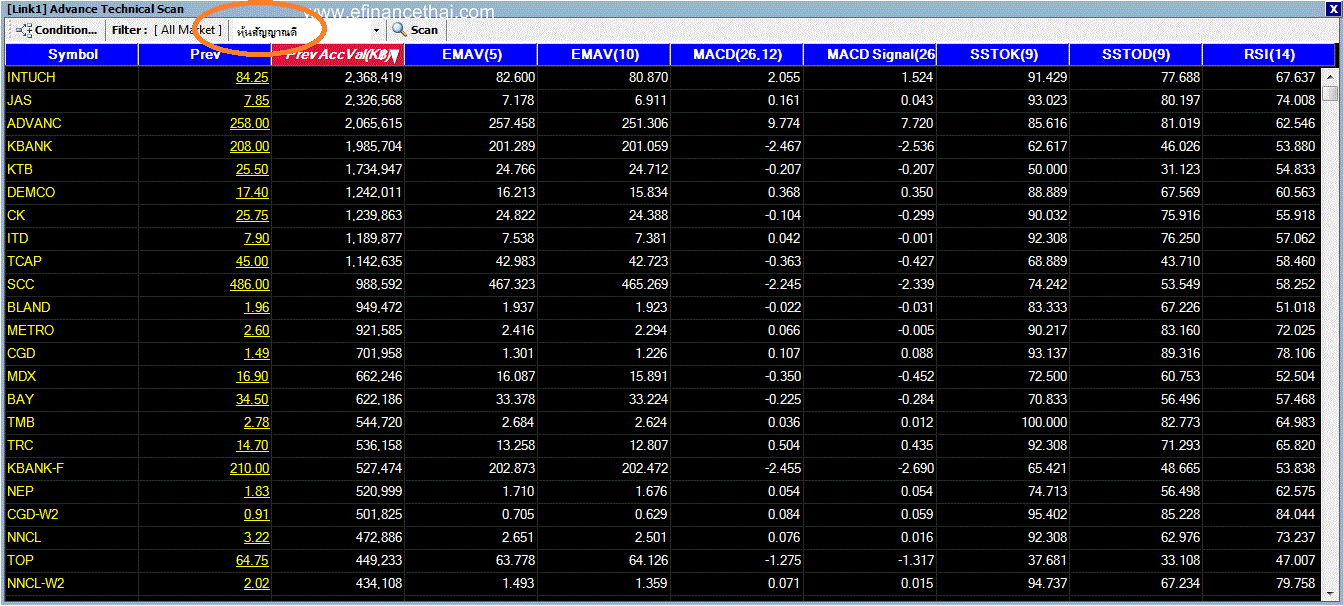Click BAY previous price 34.50
This screenshot has width=1344, height=606.
point(252,399)
